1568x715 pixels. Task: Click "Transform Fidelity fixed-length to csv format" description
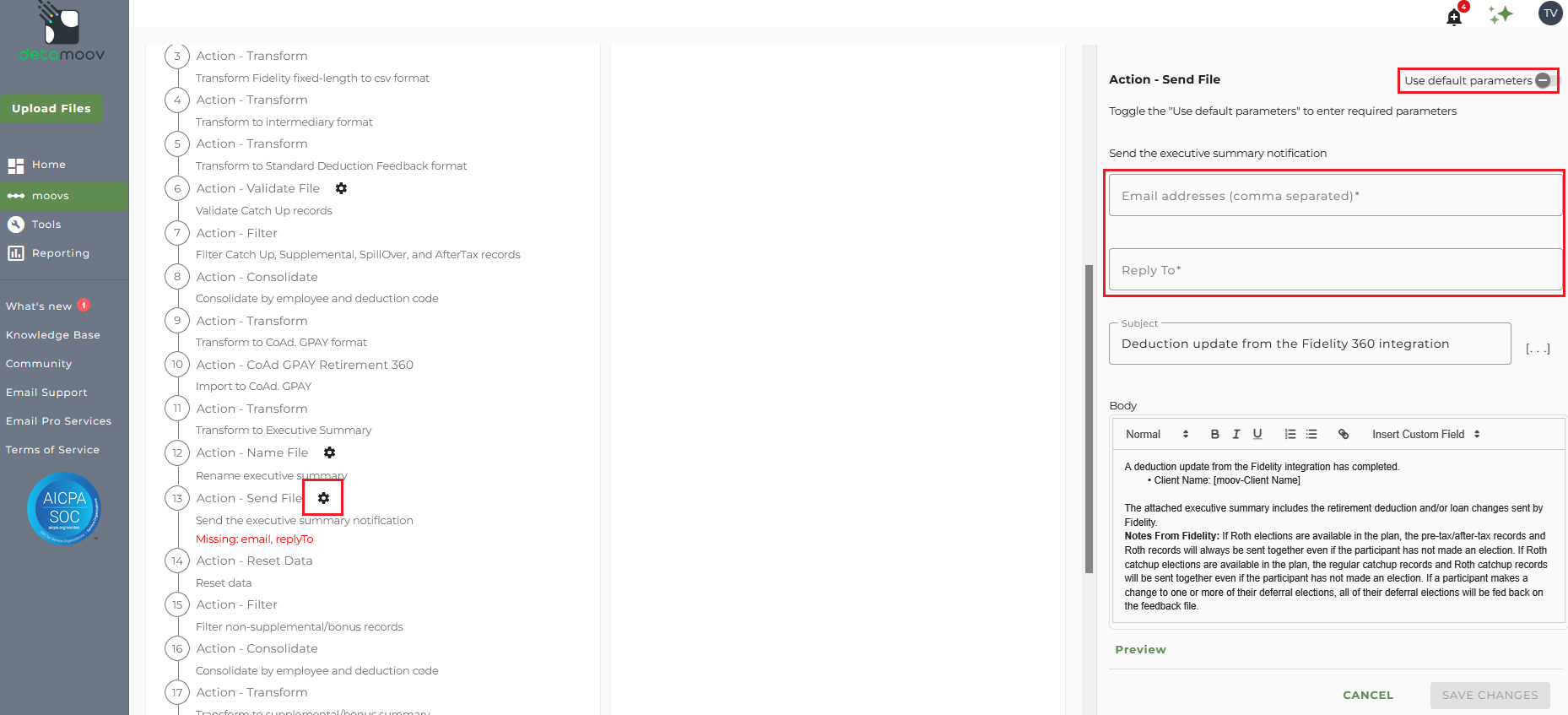[x=312, y=79]
